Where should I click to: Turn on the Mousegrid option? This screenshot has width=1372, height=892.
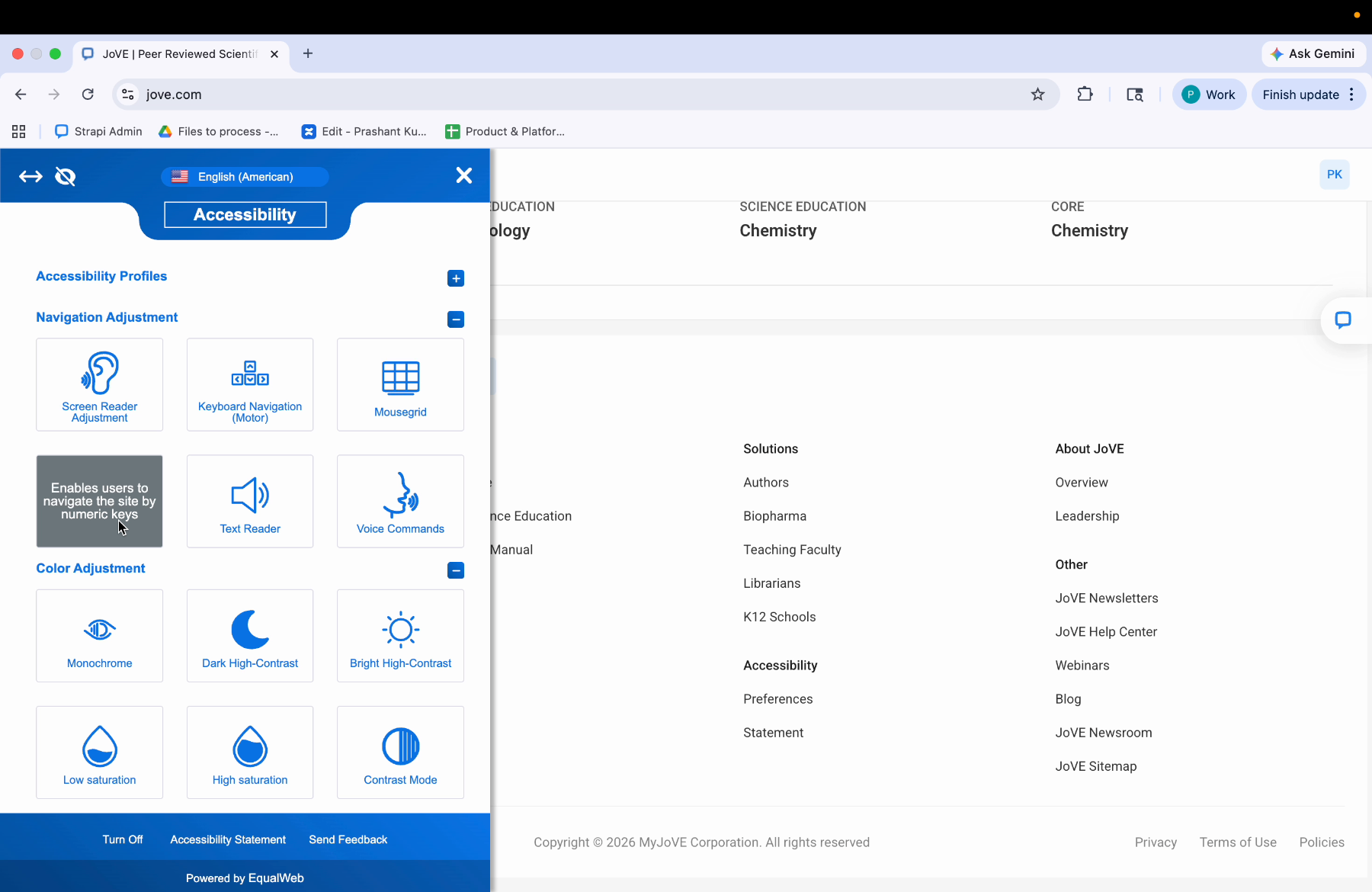click(400, 385)
